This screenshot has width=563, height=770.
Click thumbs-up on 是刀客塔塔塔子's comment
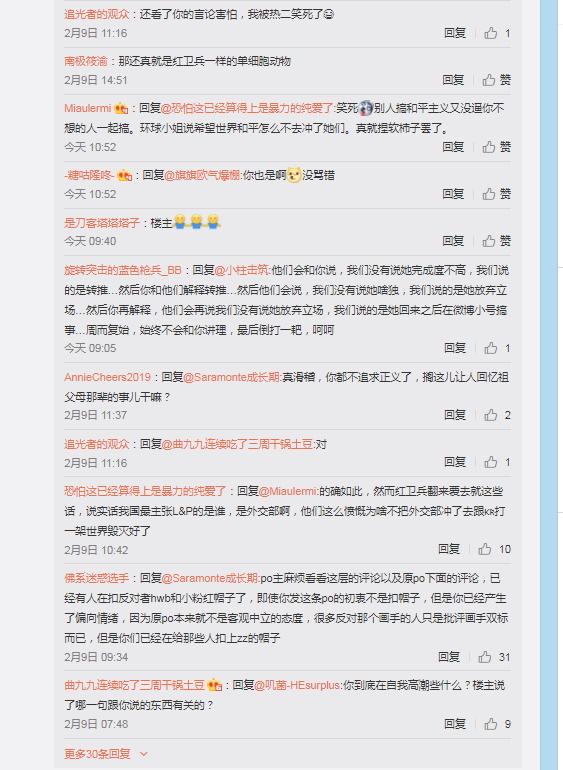(x=496, y=241)
